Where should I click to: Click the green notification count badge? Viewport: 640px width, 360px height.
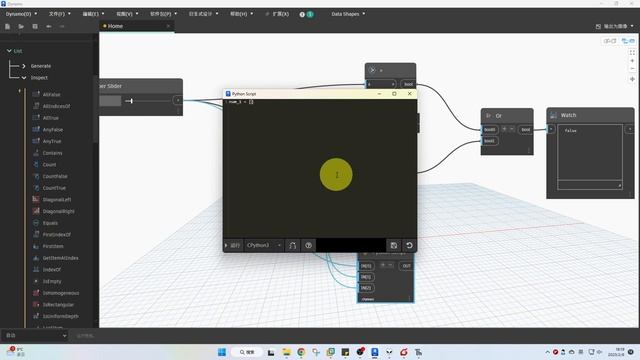point(310,14)
